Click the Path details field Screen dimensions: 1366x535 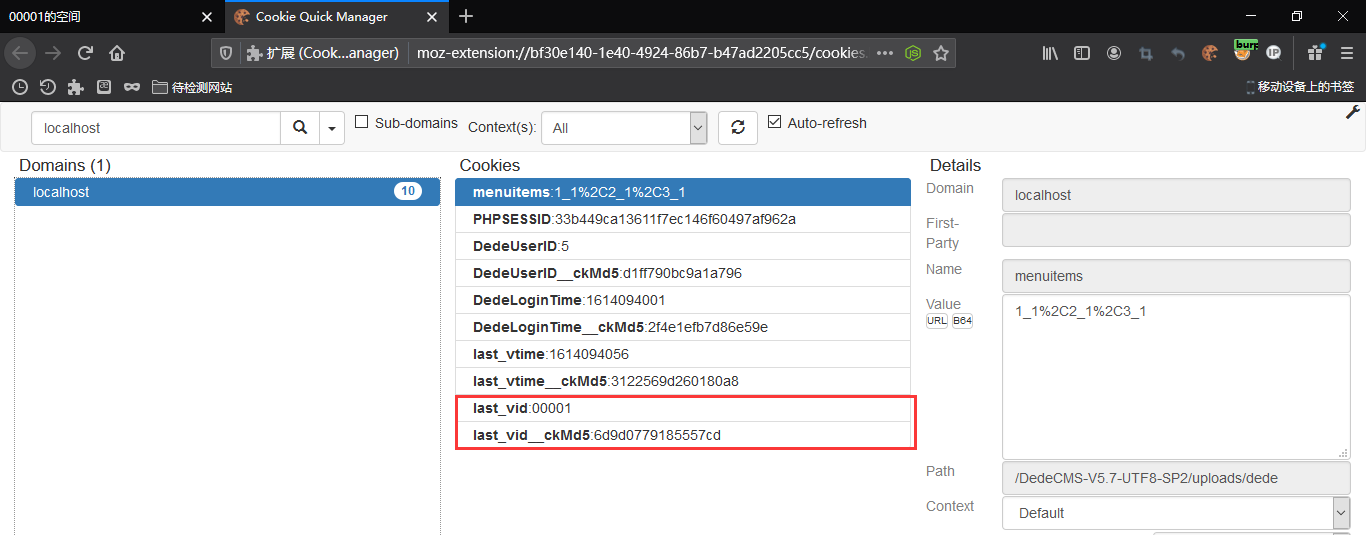point(1176,478)
